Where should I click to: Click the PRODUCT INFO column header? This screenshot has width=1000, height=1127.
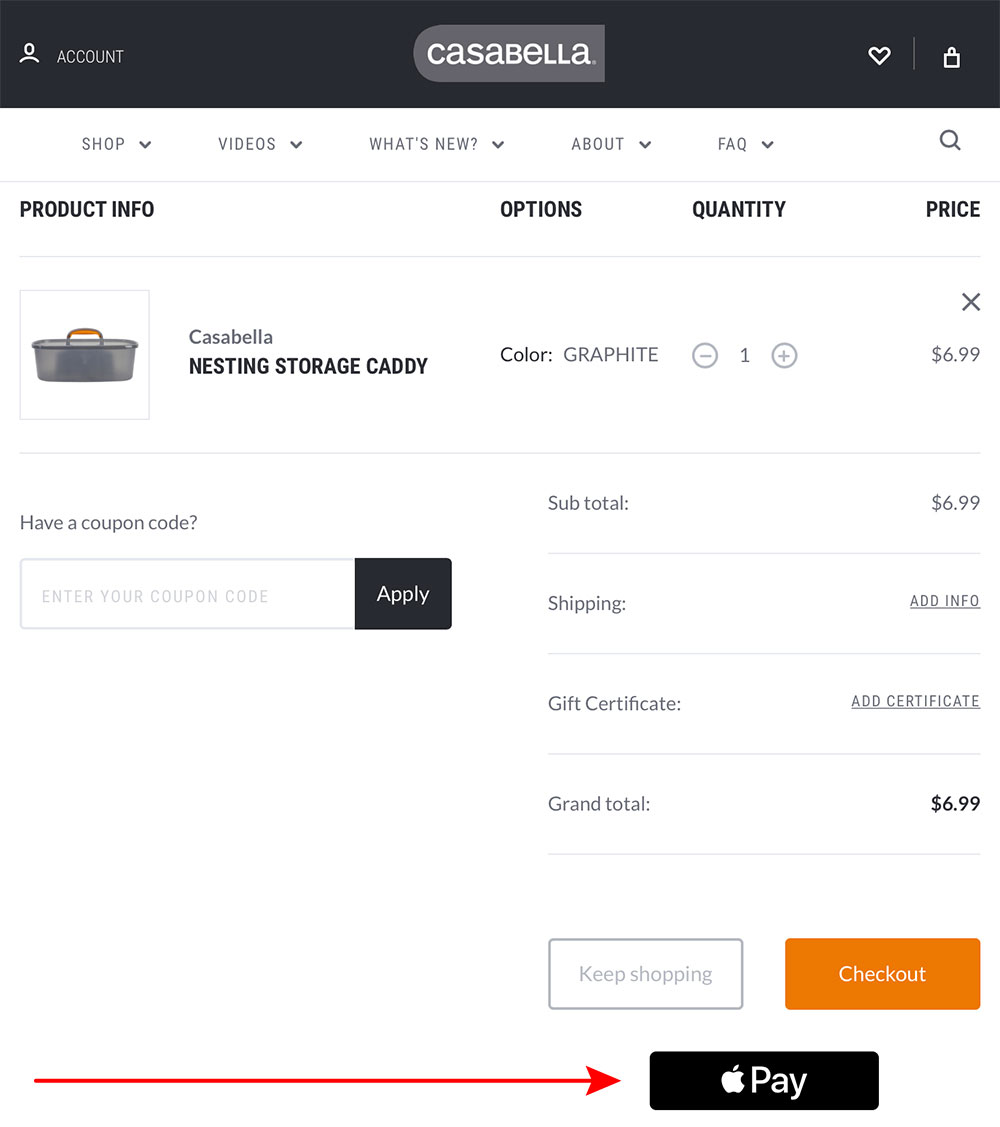pyautogui.click(x=87, y=209)
